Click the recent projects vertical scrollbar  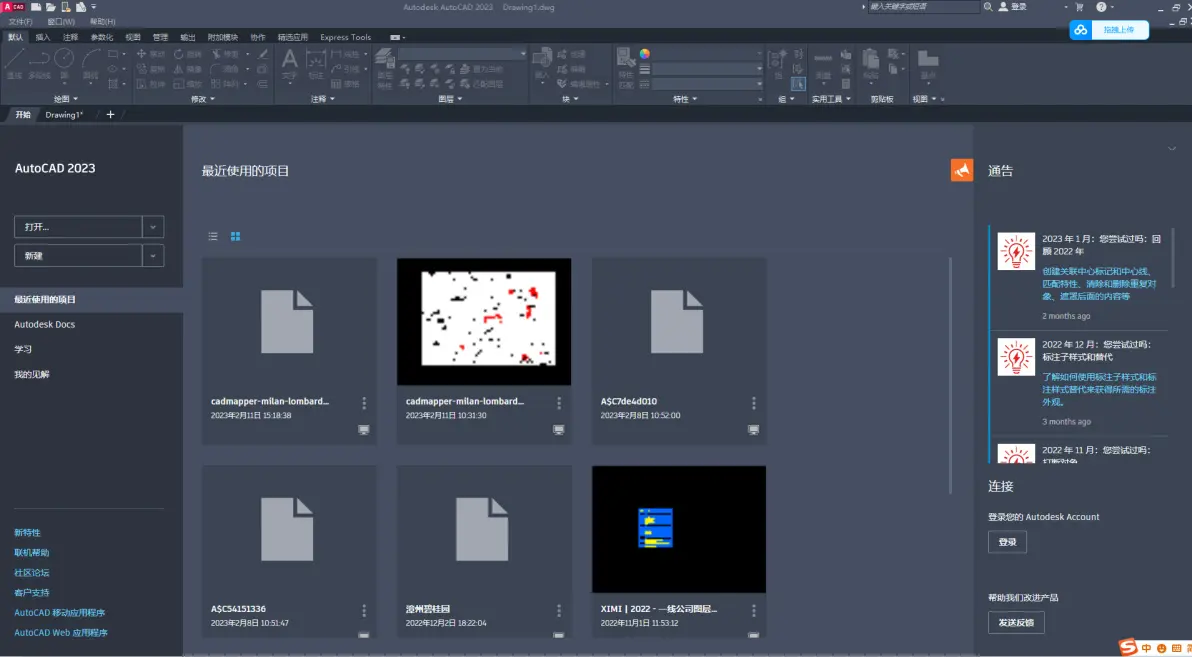coord(950,376)
